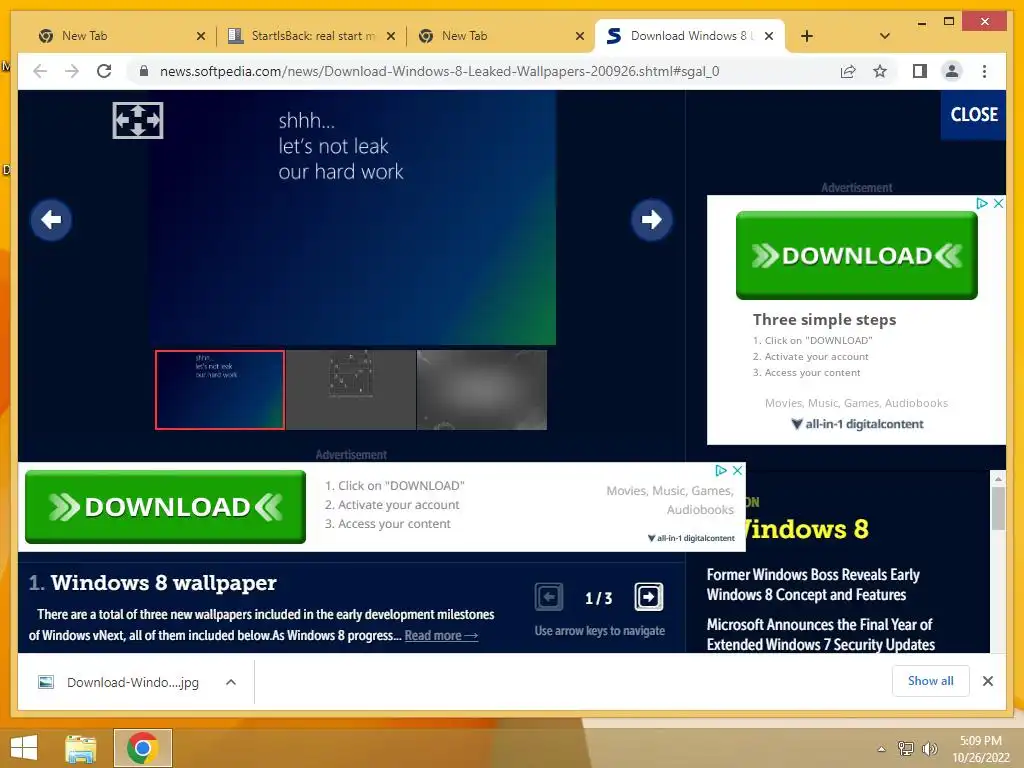The width and height of the screenshot is (1024, 768).
Task: Click the address bar URL field
Action: (x=439, y=71)
